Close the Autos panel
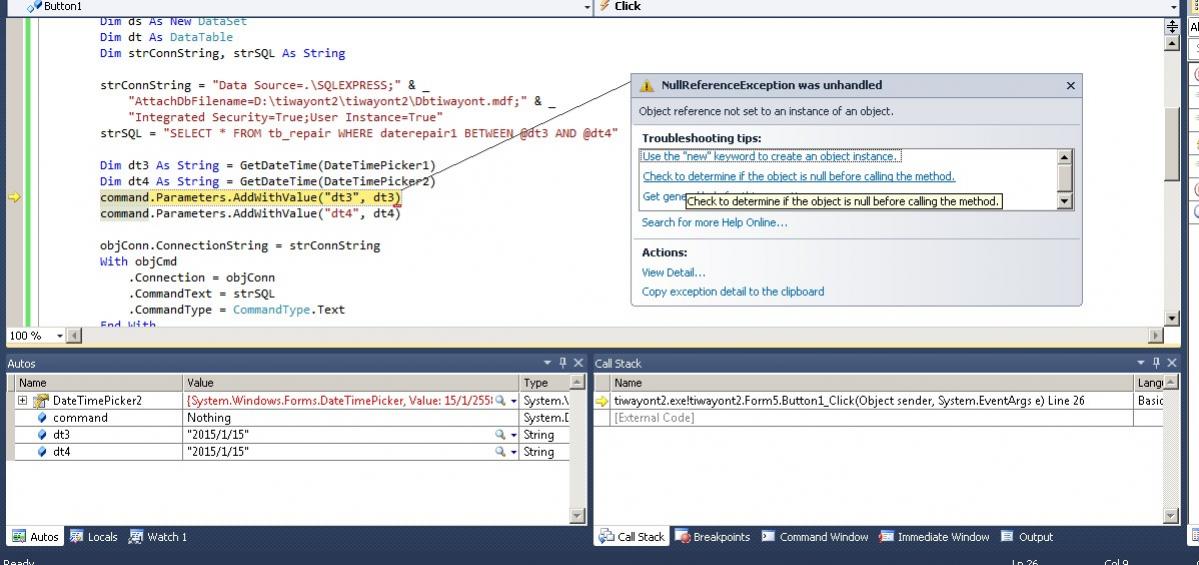The height and width of the screenshot is (565, 1199). 578,362
